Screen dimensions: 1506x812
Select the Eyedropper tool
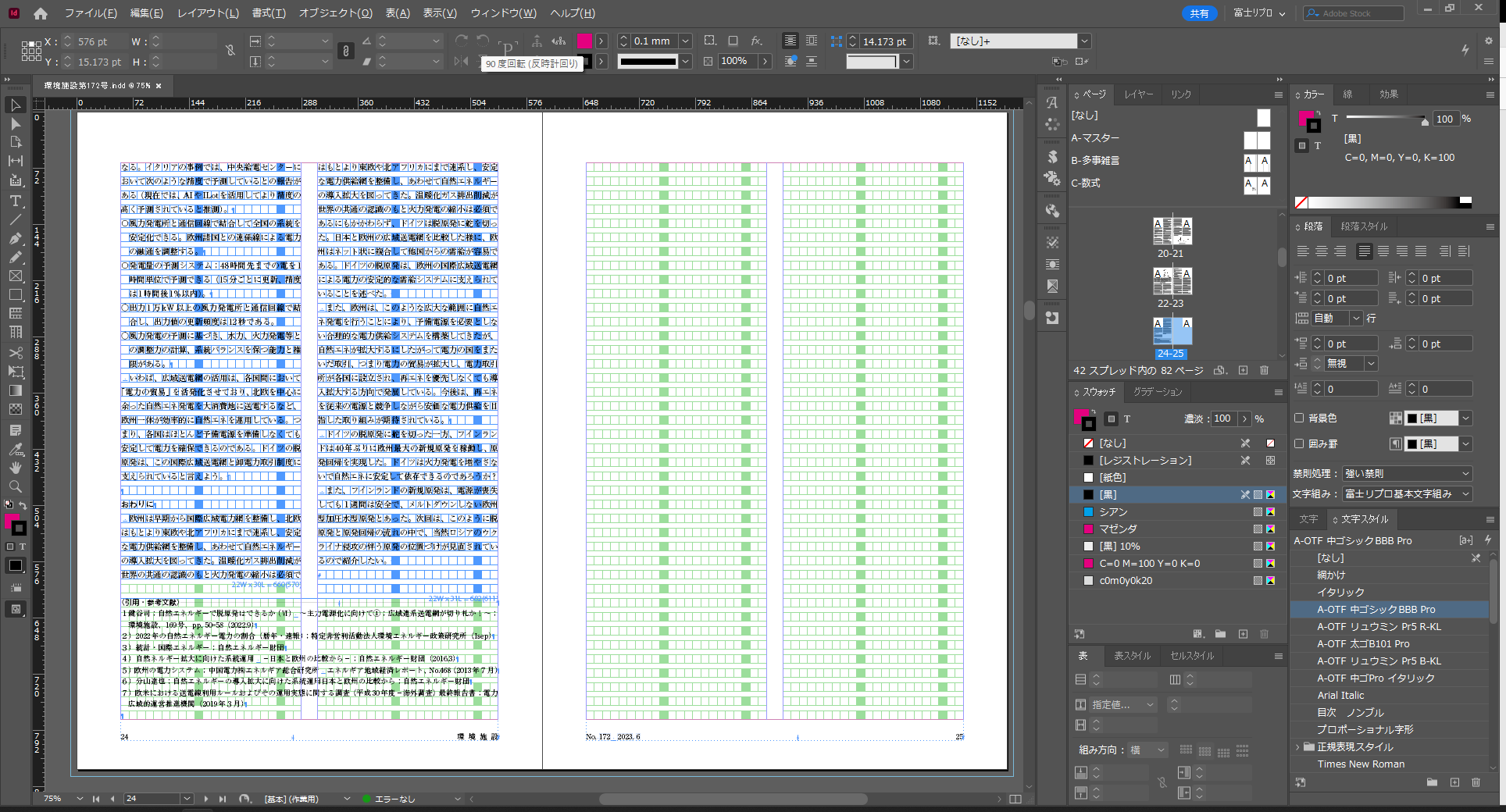(x=16, y=449)
